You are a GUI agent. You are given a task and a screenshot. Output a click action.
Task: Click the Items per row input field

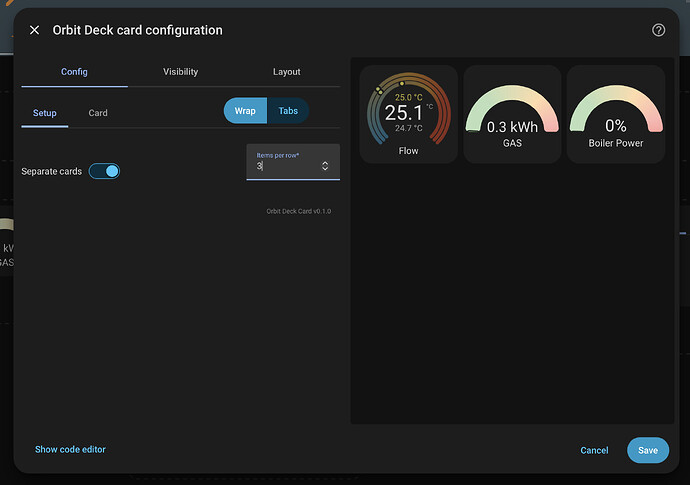point(293,162)
